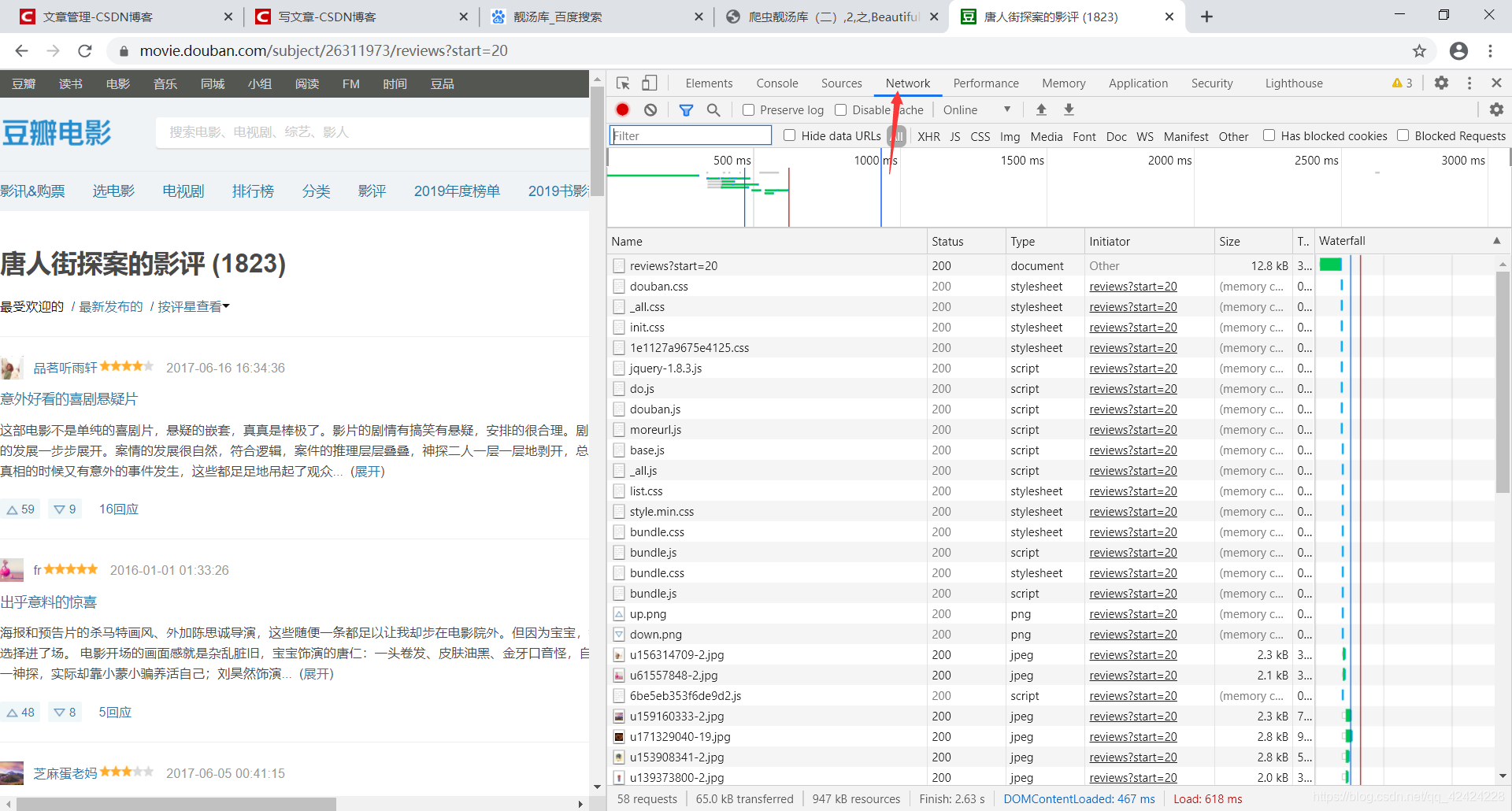Check Blocked Requests checkbox
Viewport: 1512px width, 811px height.
coord(1403,135)
